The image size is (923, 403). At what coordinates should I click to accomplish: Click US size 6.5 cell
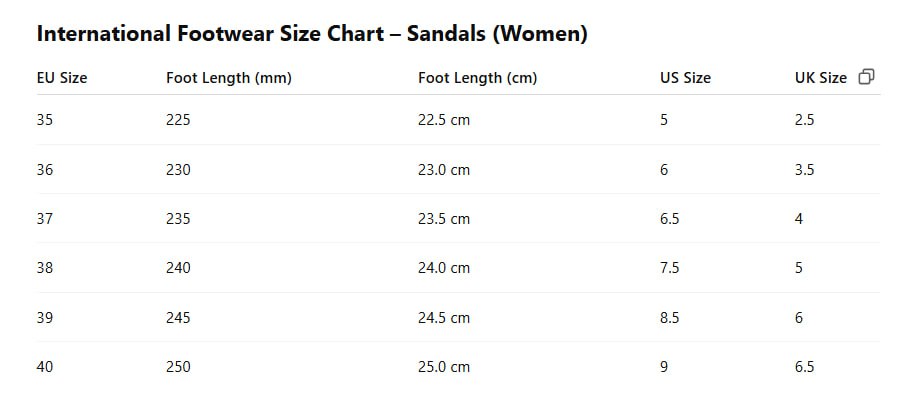669,219
